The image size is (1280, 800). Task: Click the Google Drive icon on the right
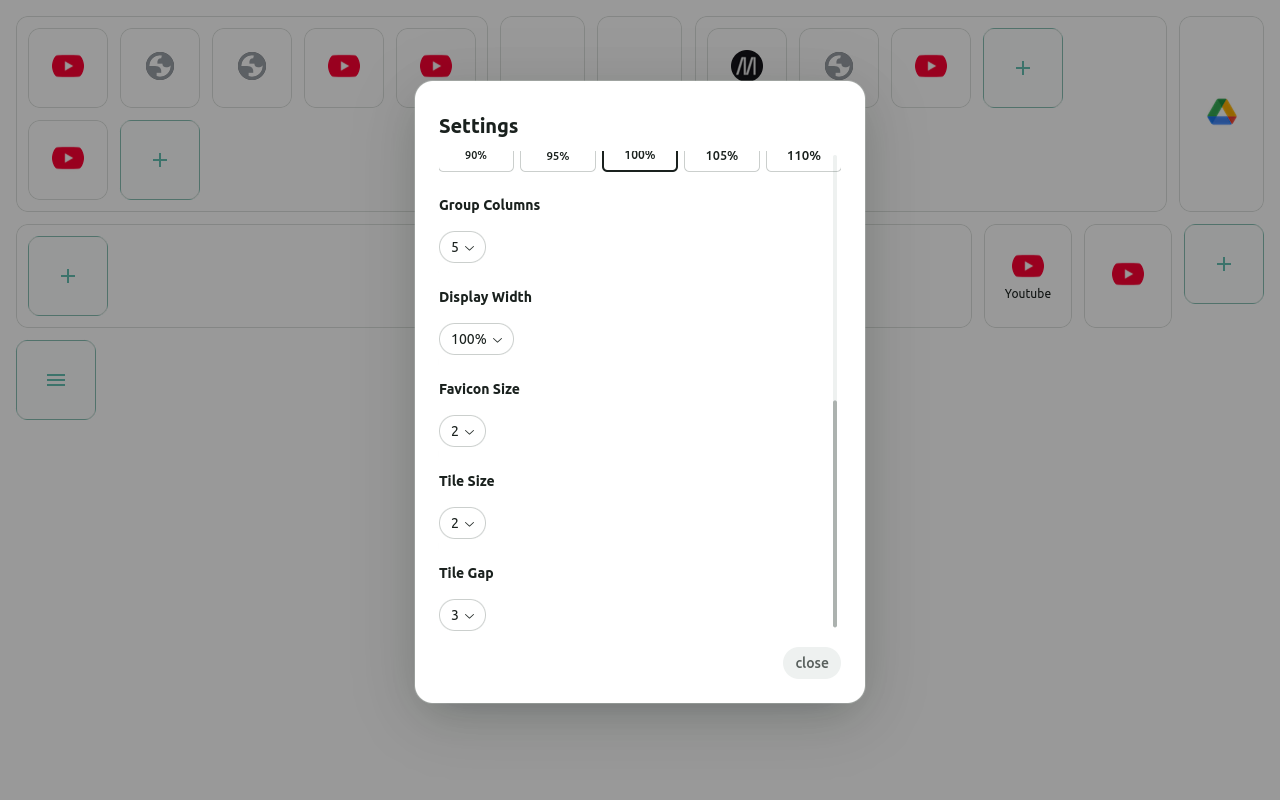click(1221, 112)
